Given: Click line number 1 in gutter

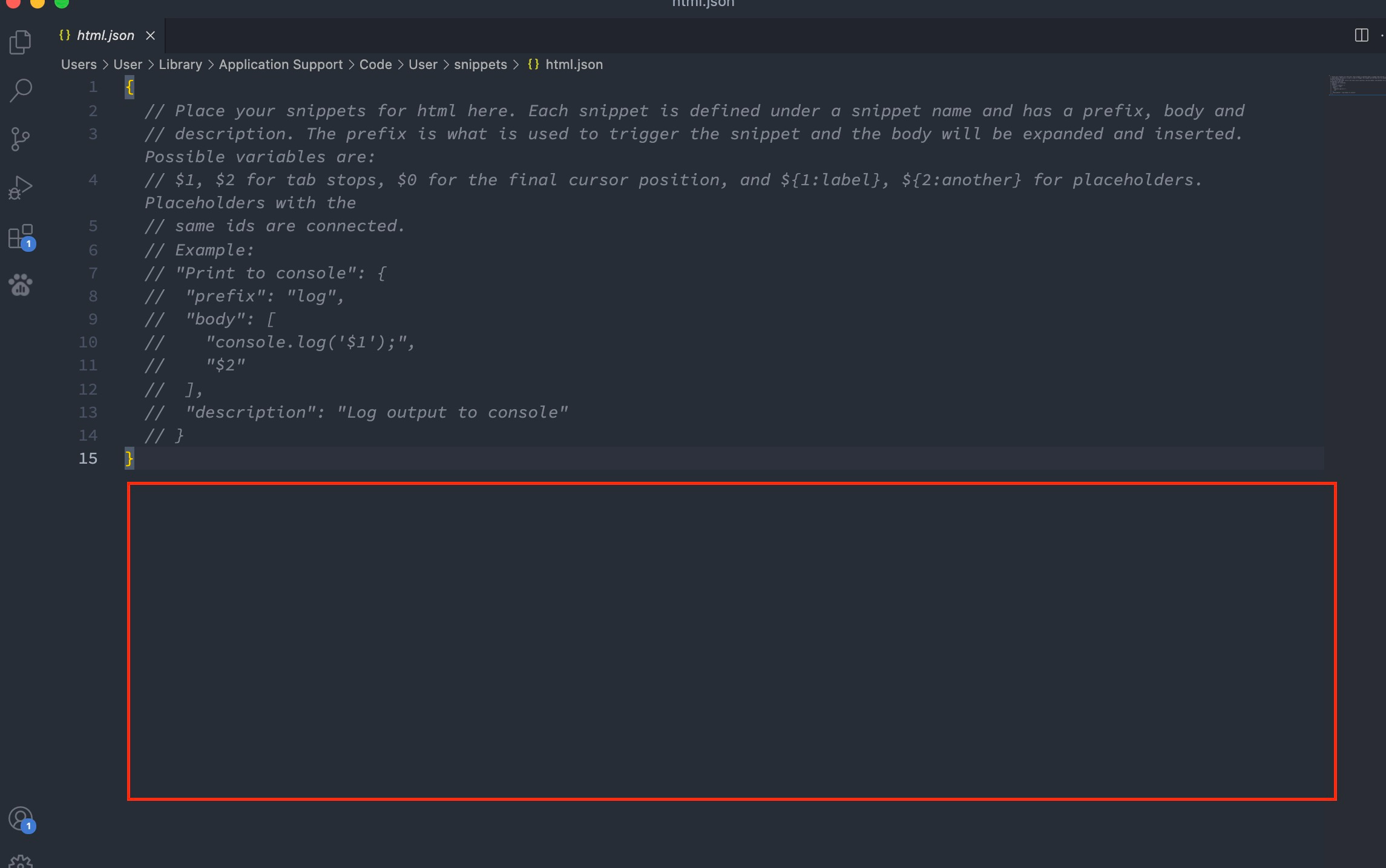Looking at the screenshot, I should pos(93,87).
